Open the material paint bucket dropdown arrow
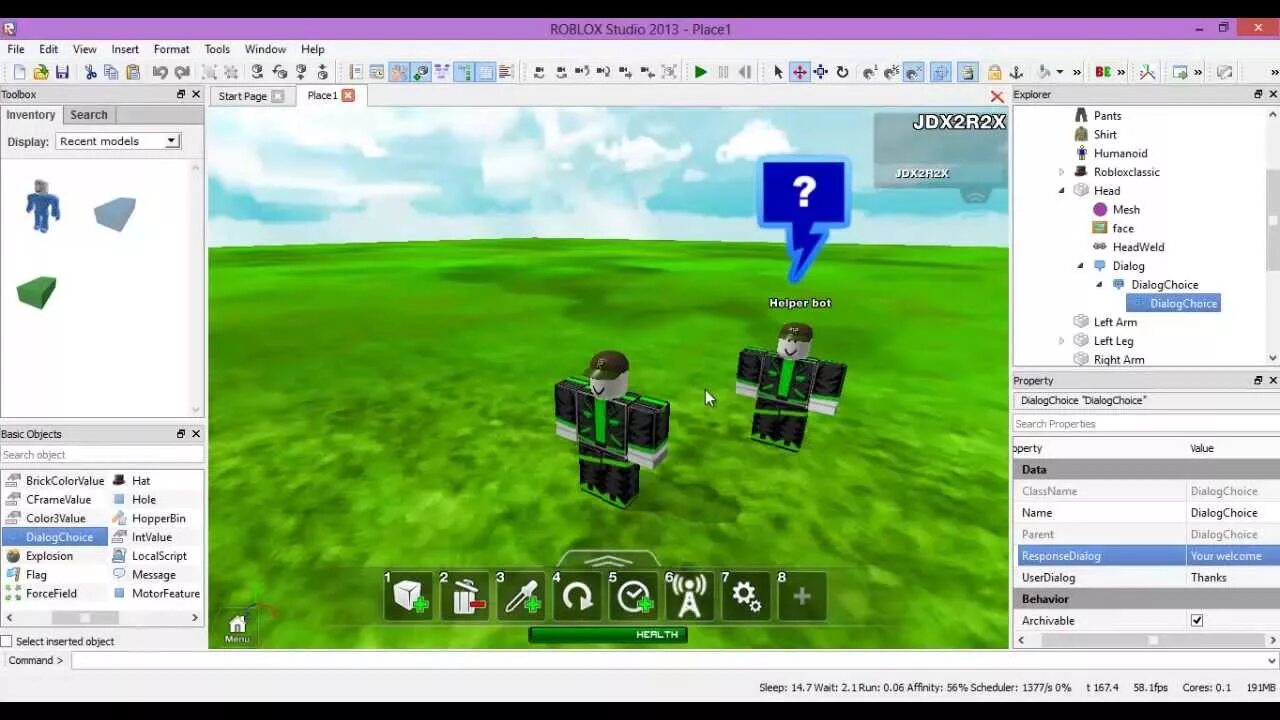Viewport: 1280px width, 720px height. coord(1060,72)
